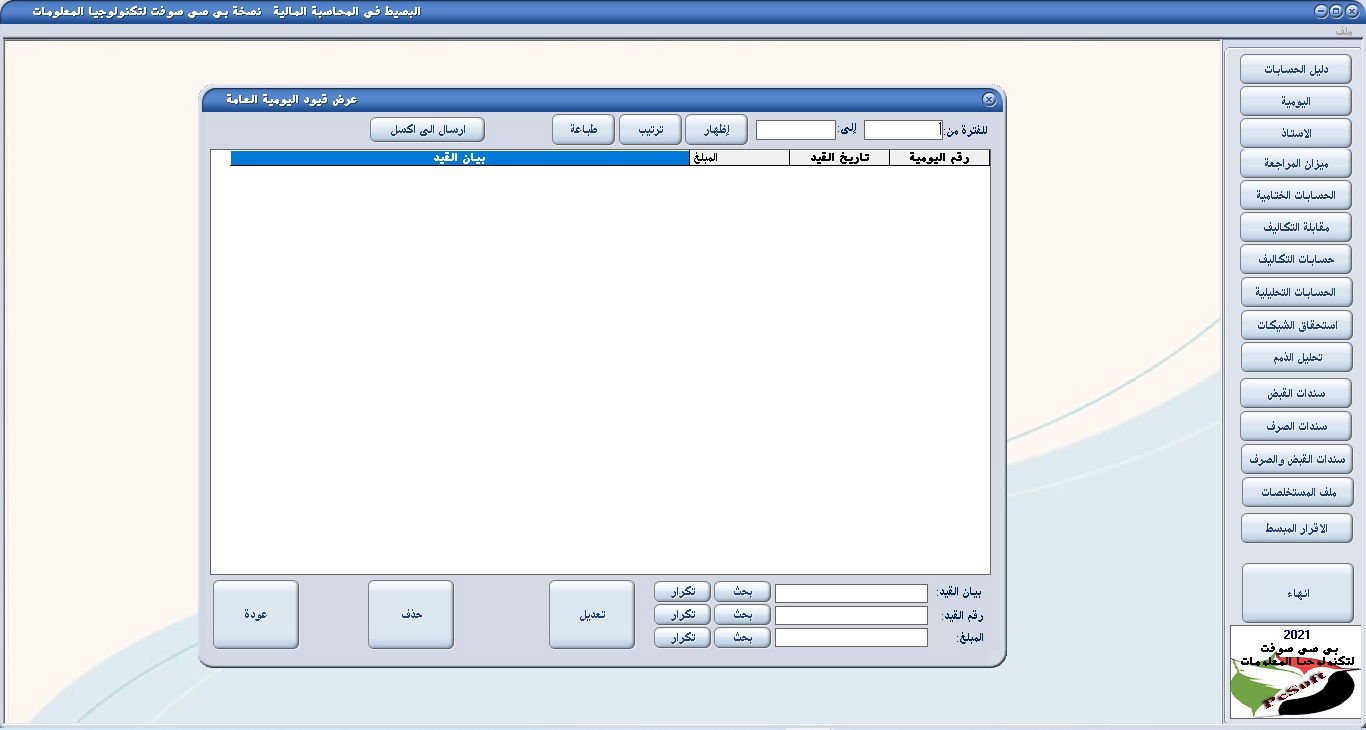Viewport: 1366px width, 730px height.
Task: Open الاستاذ (Ledger) screen
Action: (1296, 132)
